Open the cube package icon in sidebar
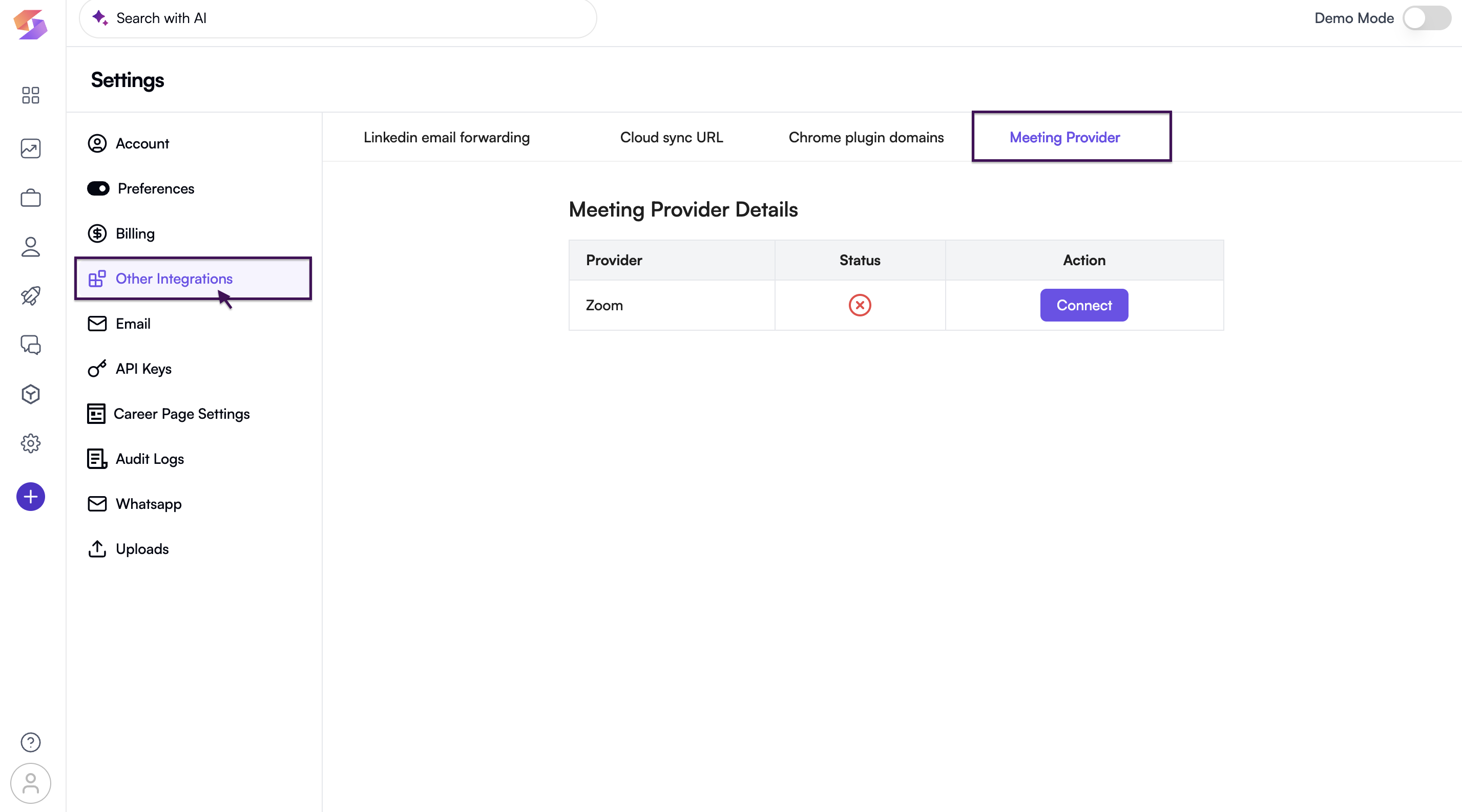 coord(31,394)
